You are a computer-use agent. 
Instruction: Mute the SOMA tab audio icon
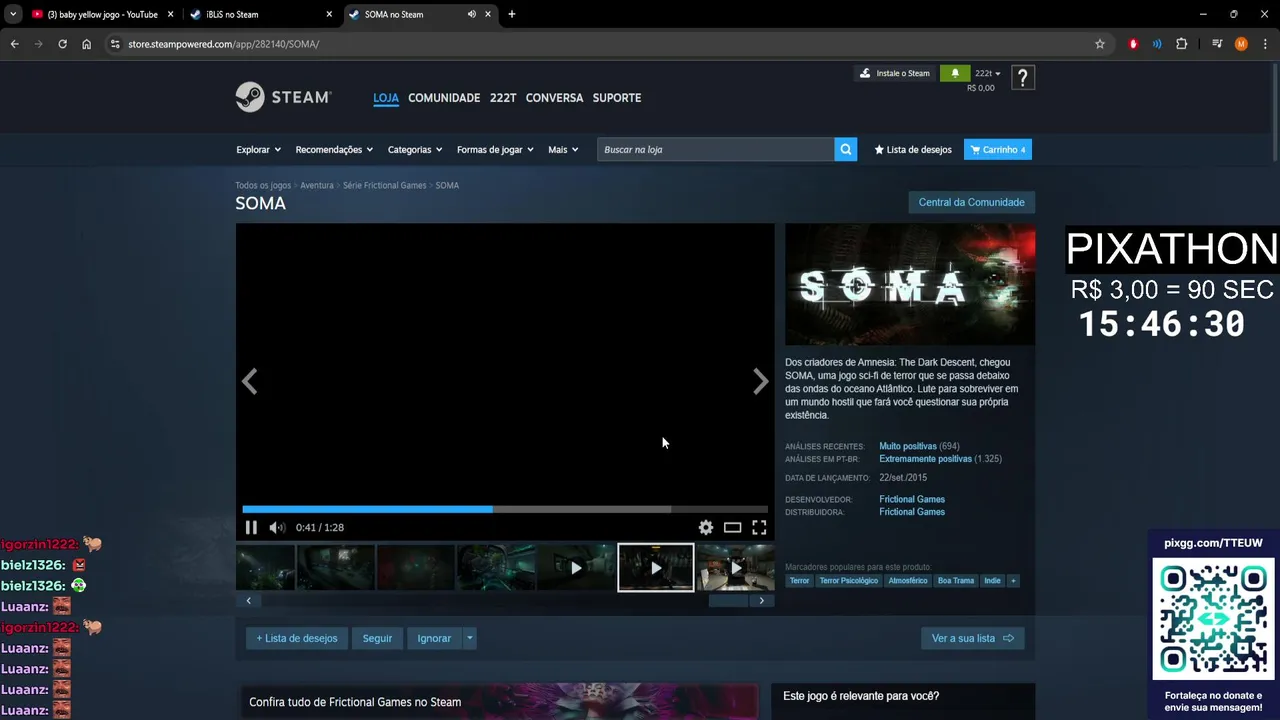(471, 14)
